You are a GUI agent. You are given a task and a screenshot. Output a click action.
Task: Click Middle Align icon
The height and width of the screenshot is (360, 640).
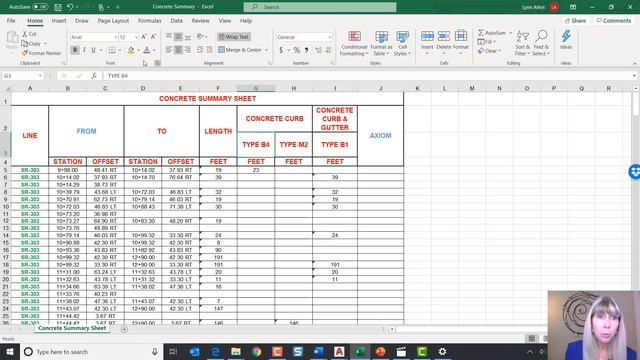click(178, 37)
